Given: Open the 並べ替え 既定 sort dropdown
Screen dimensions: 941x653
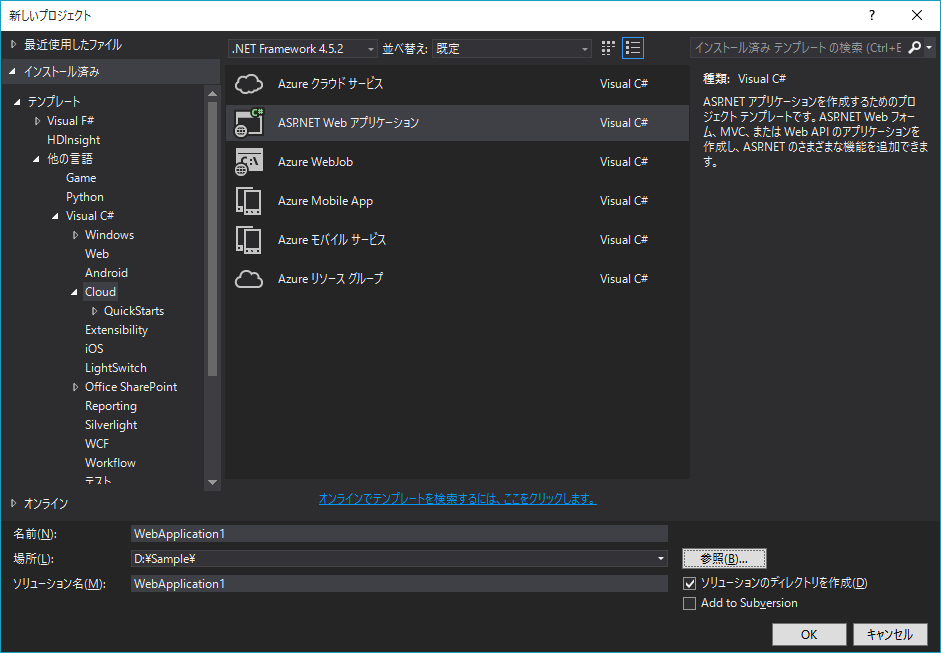Looking at the screenshot, I should coord(511,49).
